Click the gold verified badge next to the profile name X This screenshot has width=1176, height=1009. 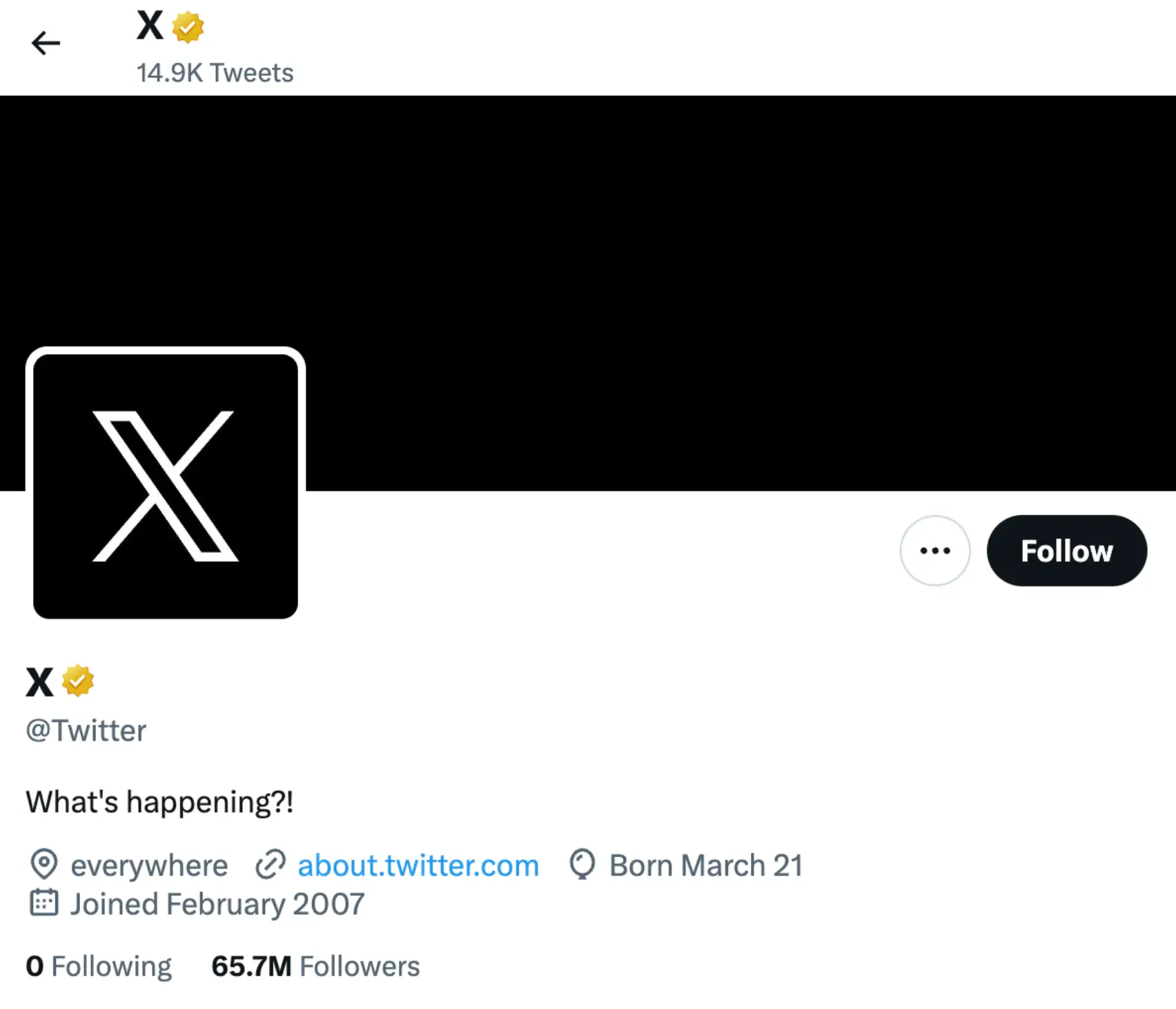click(78, 681)
